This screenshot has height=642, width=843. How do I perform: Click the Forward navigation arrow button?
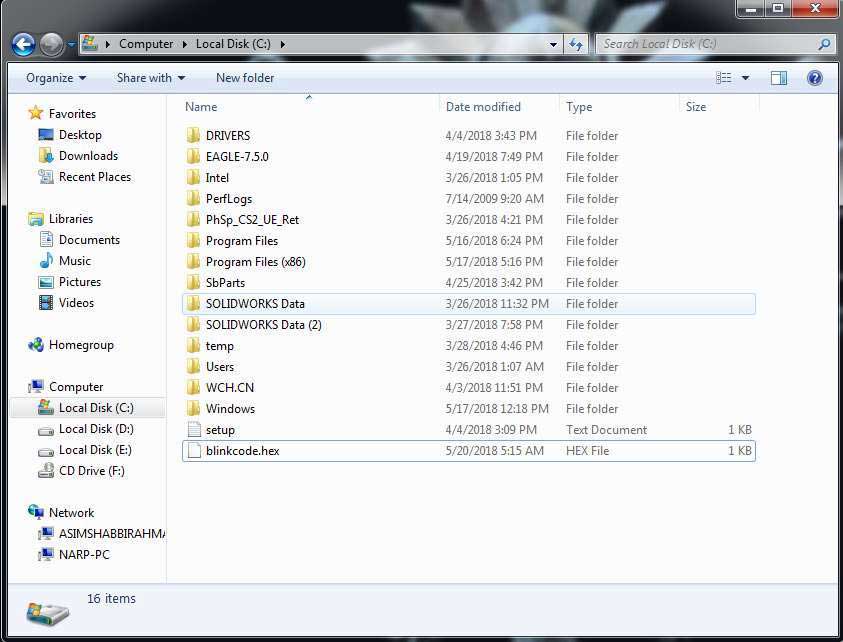[x=52, y=45]
